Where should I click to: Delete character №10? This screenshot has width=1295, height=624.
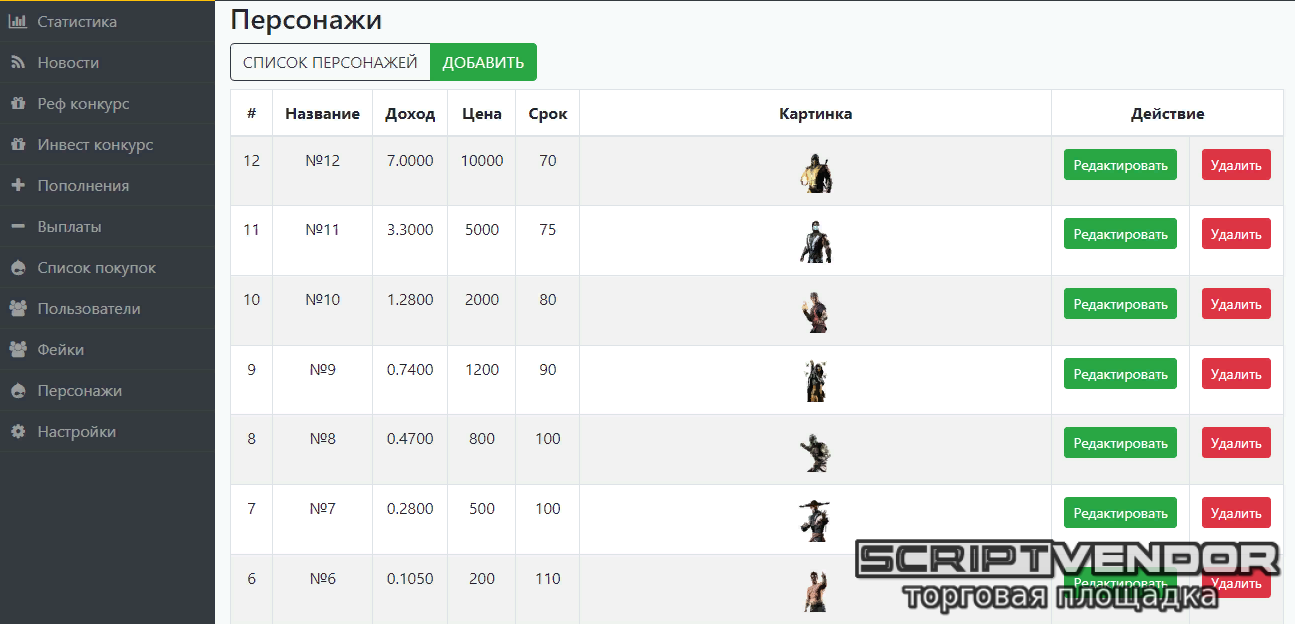(1236, 304)
